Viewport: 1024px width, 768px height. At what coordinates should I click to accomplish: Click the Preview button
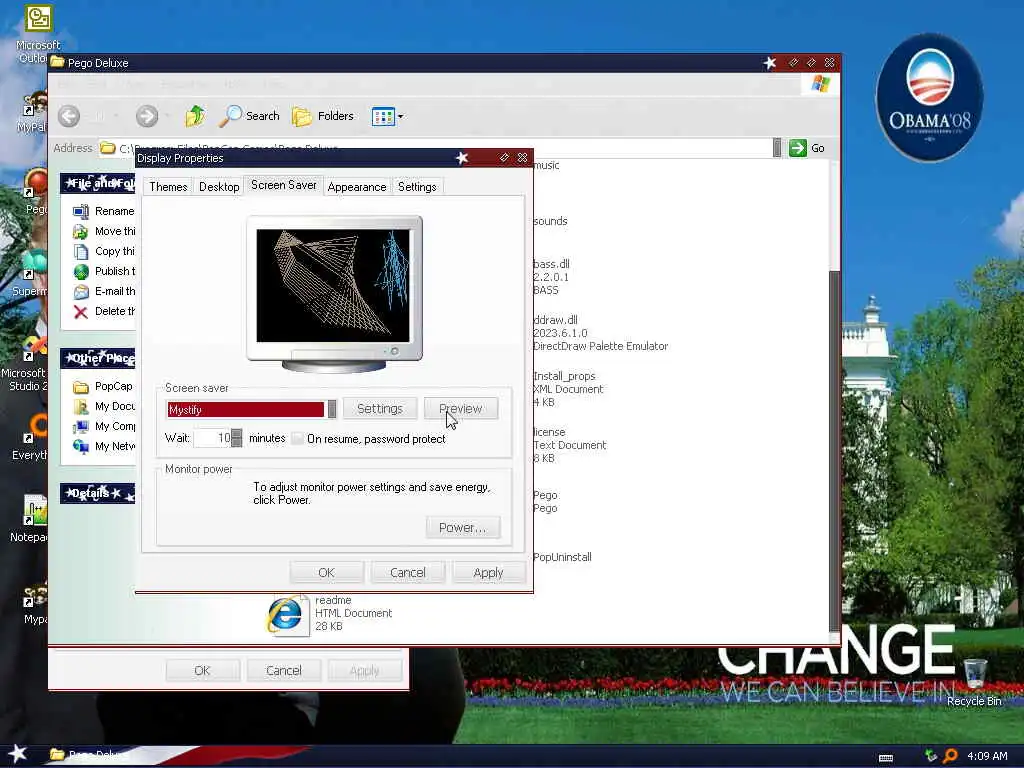[461, 409]
